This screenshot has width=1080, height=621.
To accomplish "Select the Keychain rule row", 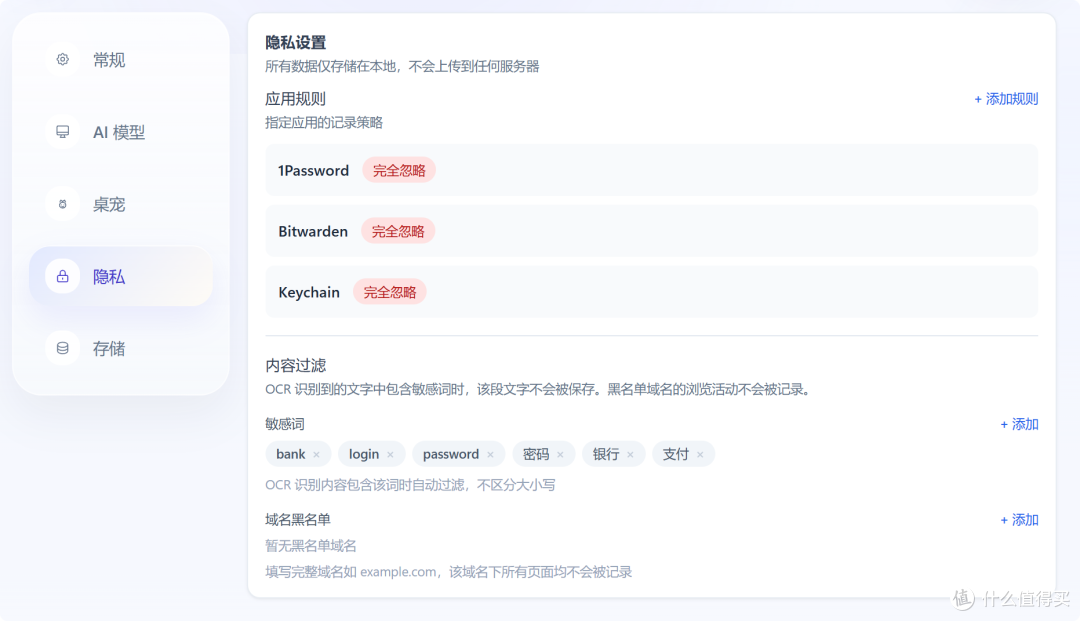I will pyautogui.click(x=652, y=292).
